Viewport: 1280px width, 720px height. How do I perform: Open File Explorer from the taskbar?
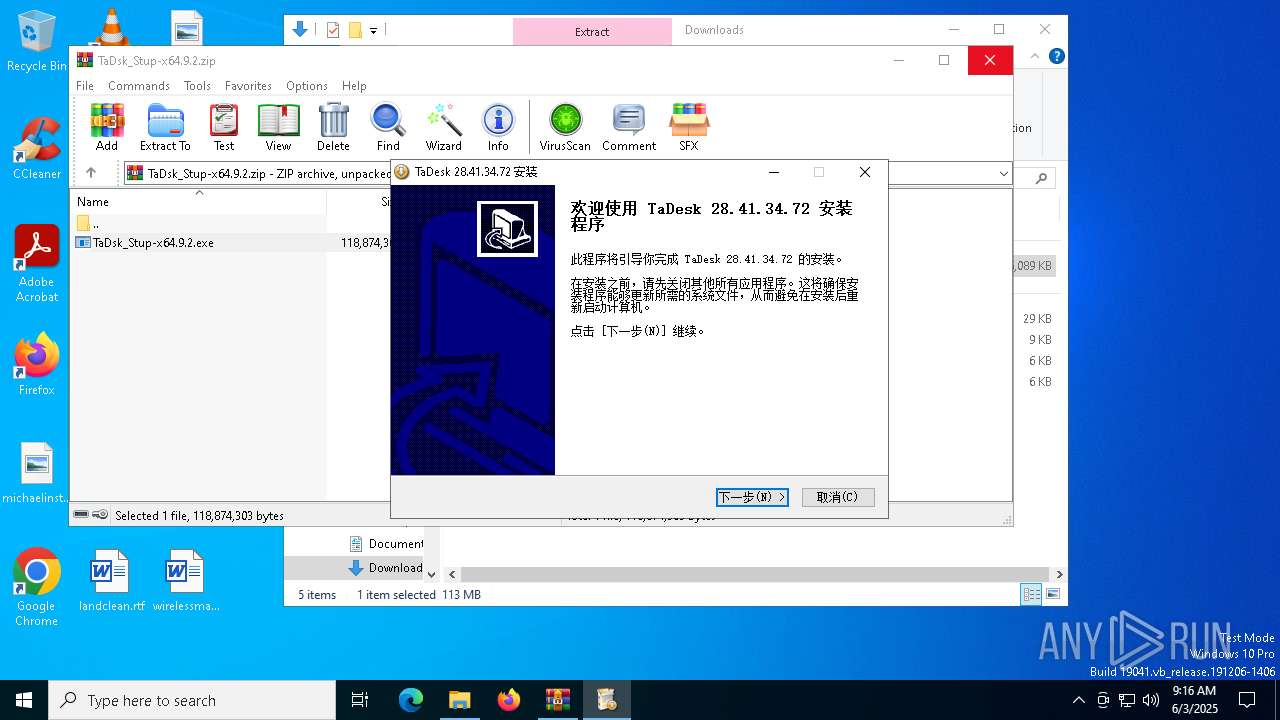459,700
